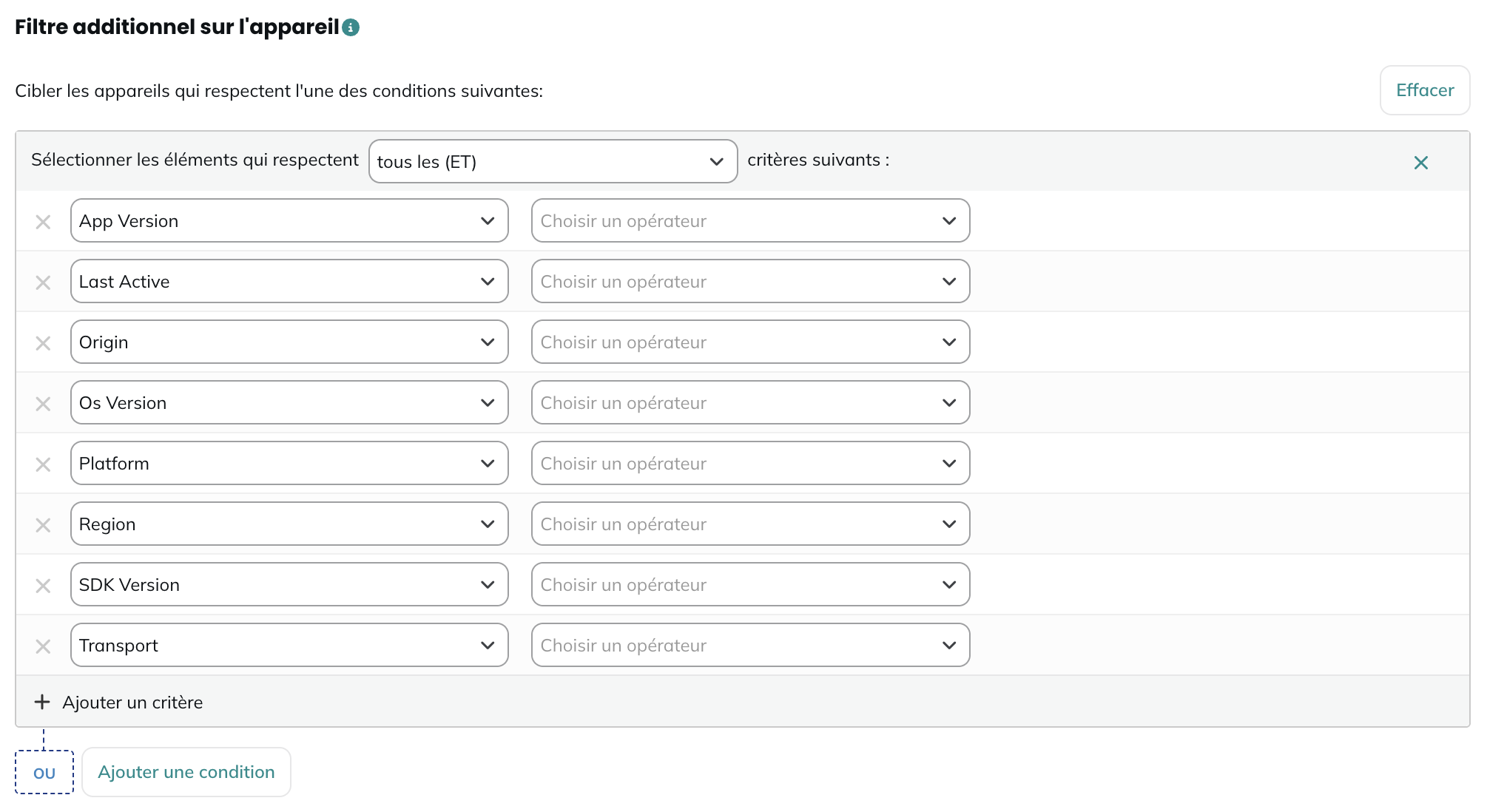Remove the Origin criterion row
Image resolution: width=1487 pixels, height=812 pixels.
click(43, 343)
